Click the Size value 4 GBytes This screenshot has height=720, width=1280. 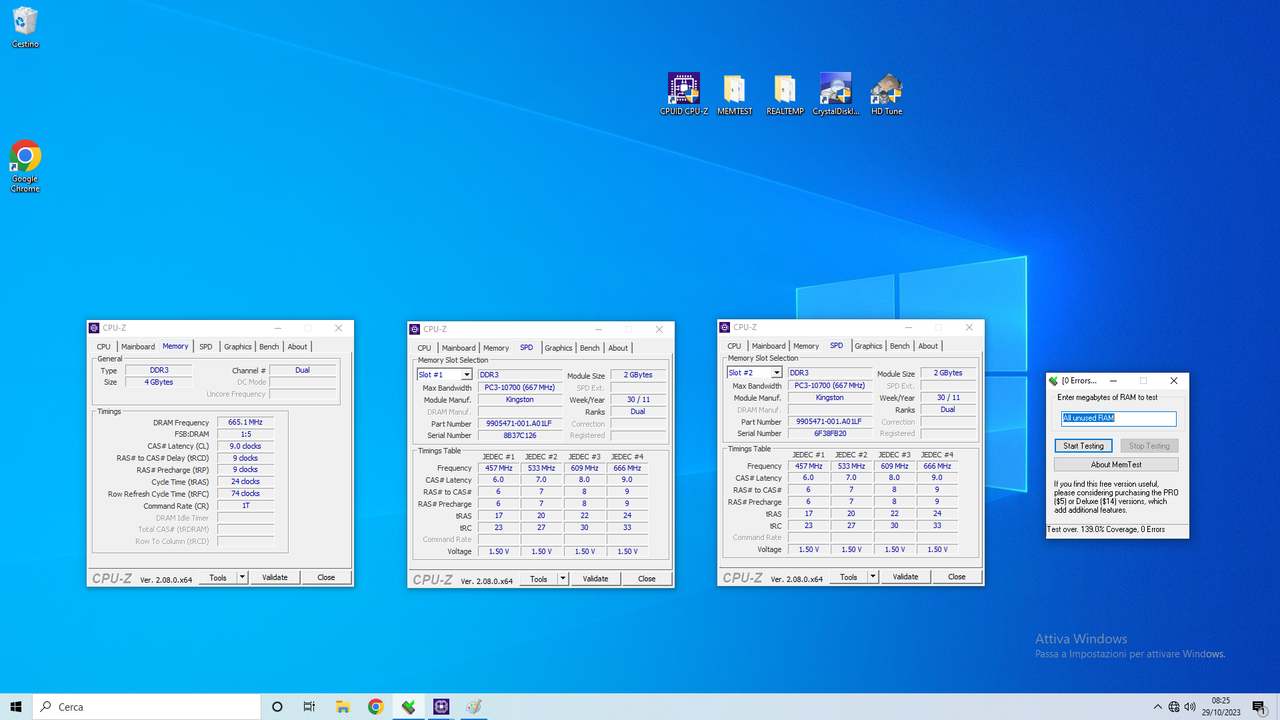coord(159,382)
